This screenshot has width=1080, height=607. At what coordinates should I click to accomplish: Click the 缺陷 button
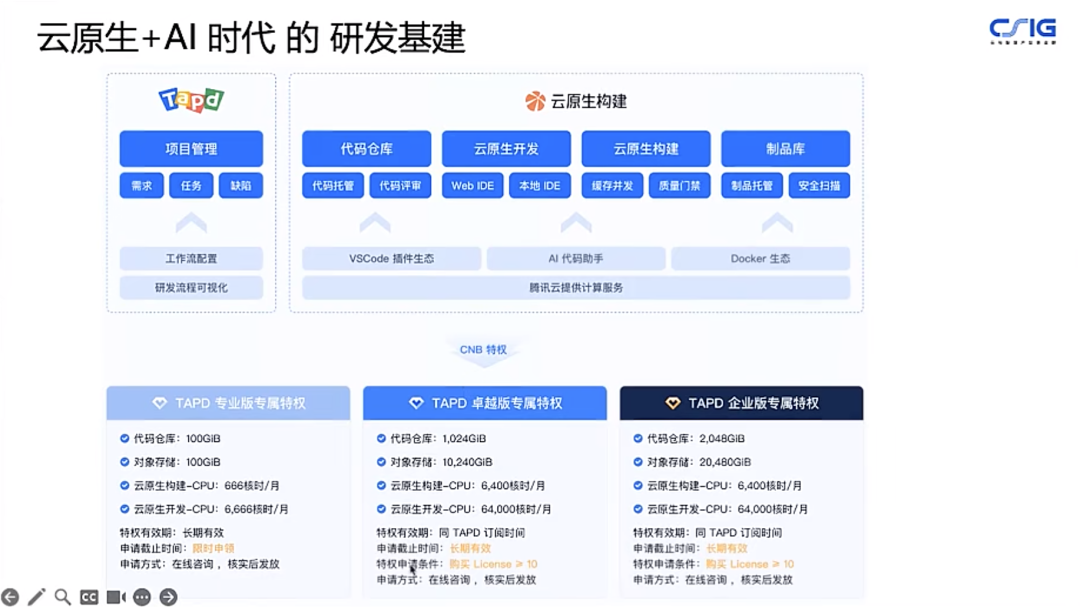(241, 185)
